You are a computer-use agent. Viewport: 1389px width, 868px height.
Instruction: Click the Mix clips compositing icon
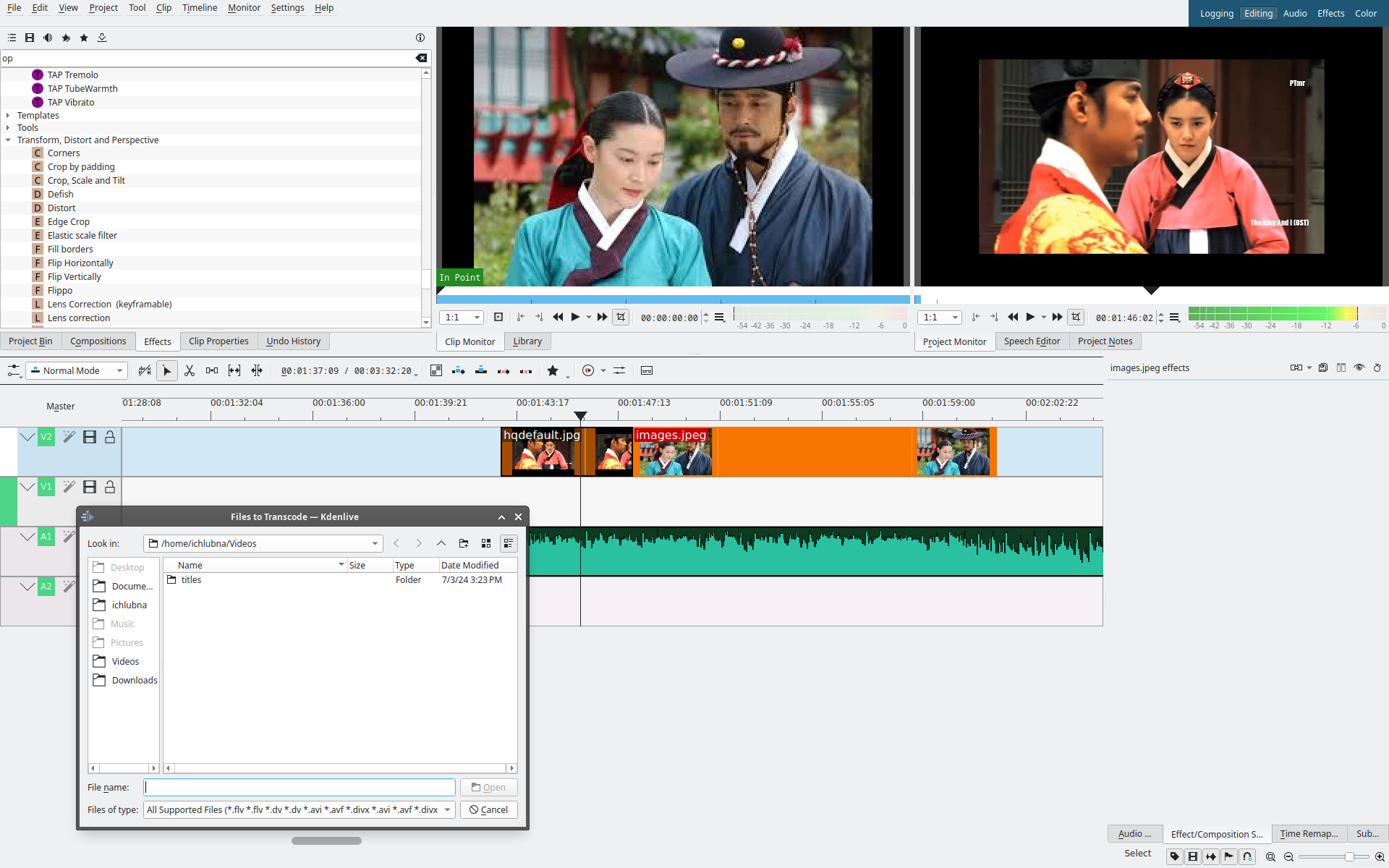click(436, 370)
